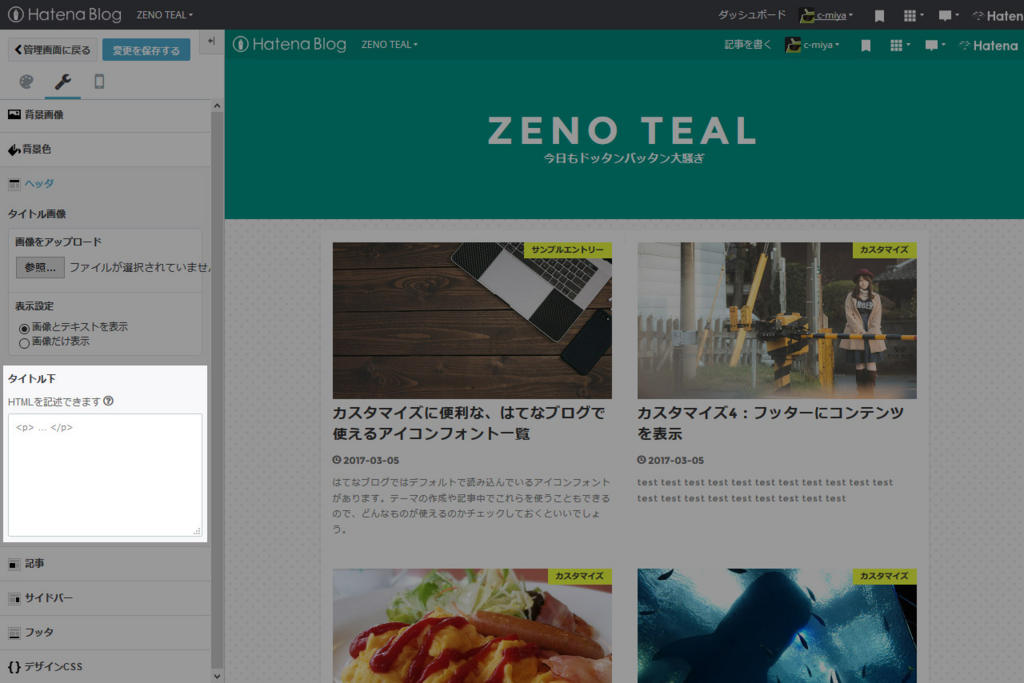The height and width of the screenshot is (683, 1024).
Task: Open ZENO TEAL dropdown in top bar
Action: (165, 14)
